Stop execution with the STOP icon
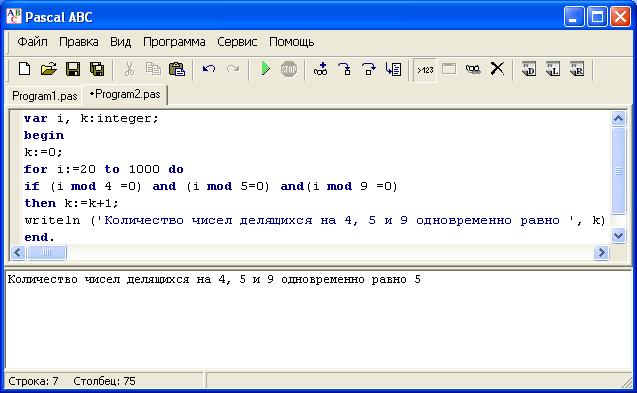This screenshot has height=393, width=637. (x=289, y=69)
